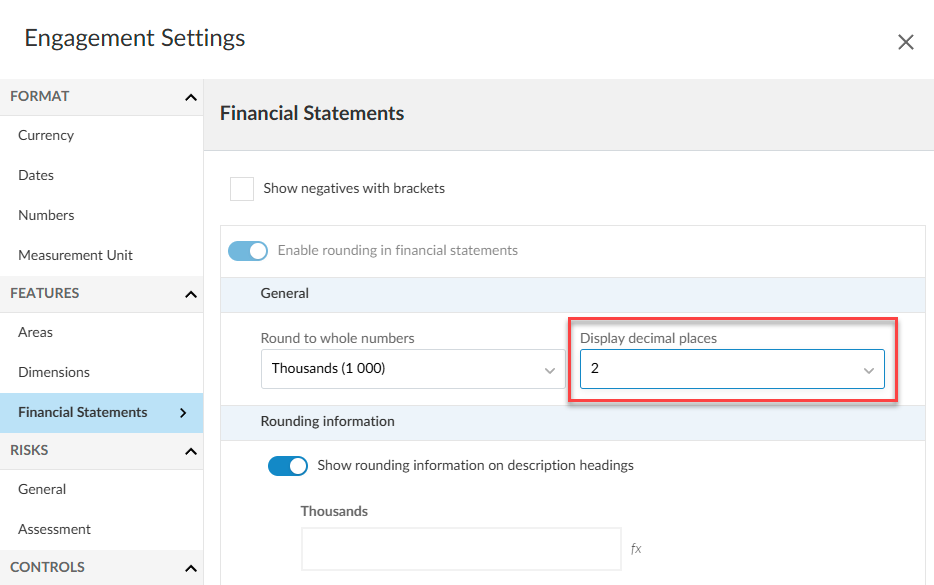Expand the Financial Statements submenu arrow

[182, 413]
